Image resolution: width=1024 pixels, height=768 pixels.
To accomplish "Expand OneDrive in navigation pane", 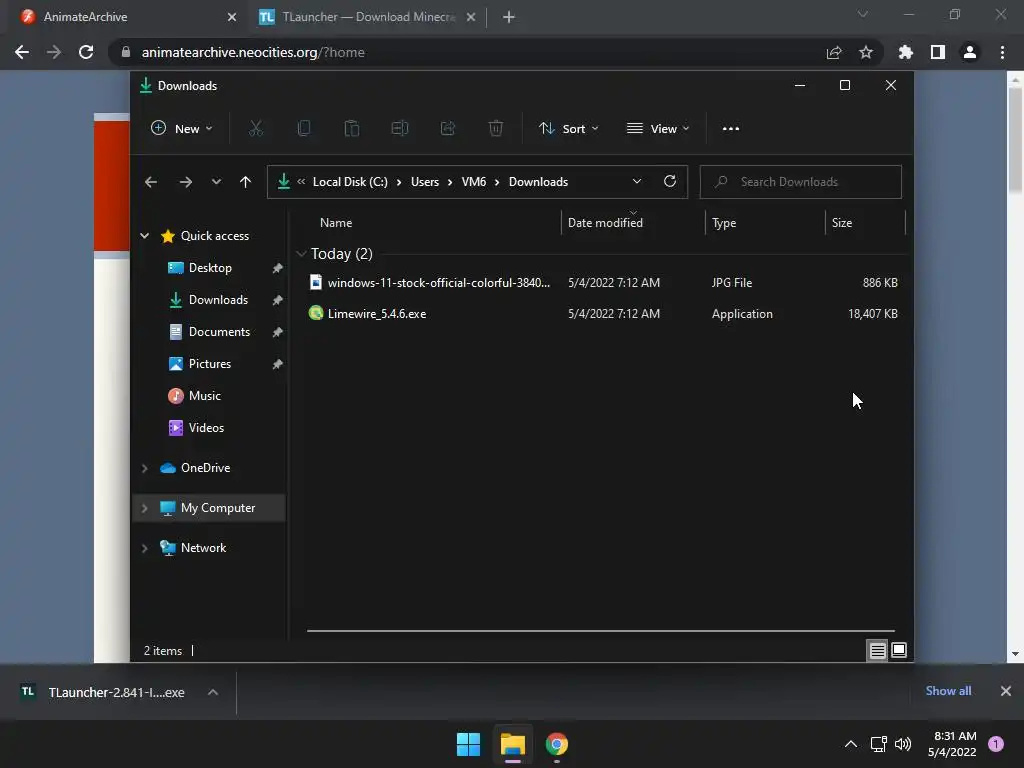I will (144, 468).
